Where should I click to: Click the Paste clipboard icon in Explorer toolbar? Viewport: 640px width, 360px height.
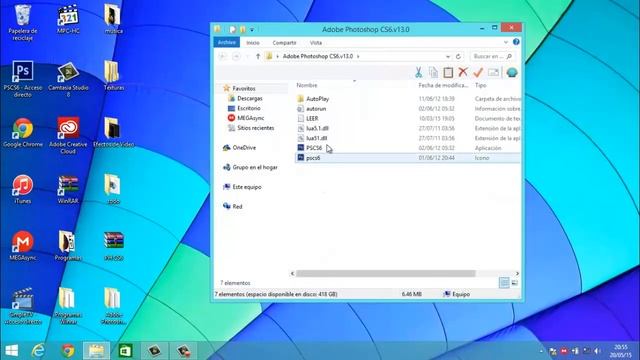(448, 73)
